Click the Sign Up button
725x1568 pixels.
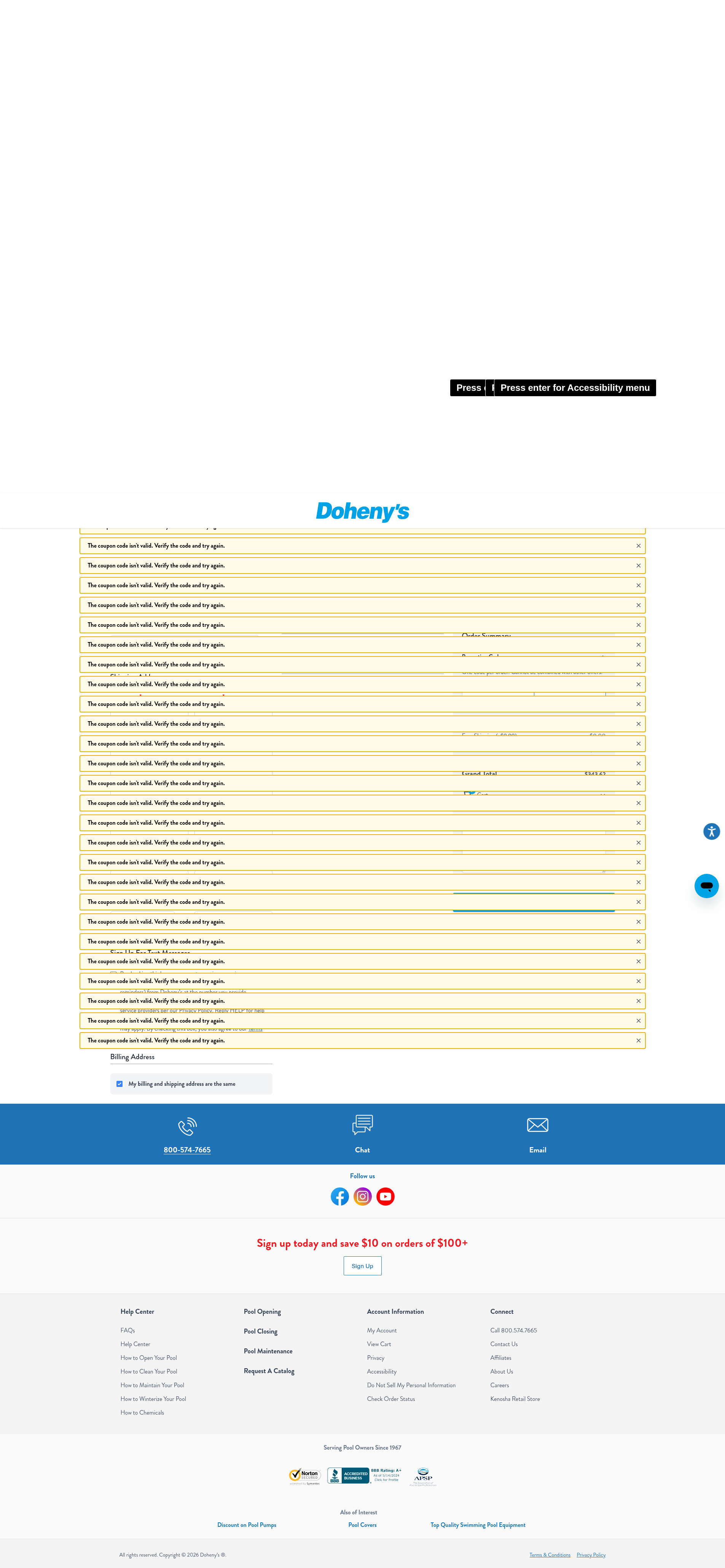[x=362, y=1265]
